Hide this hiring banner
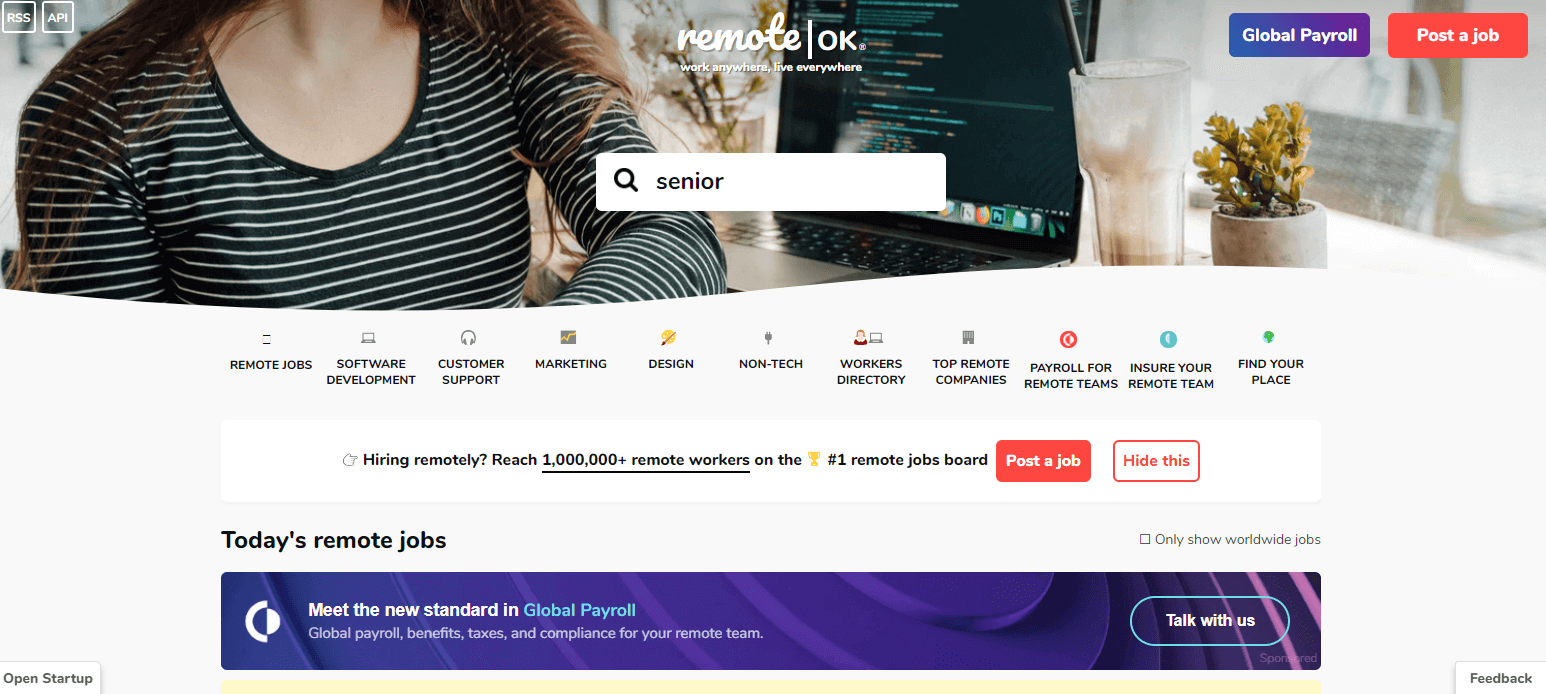The image size is (1546, 694). click(x=1156, y=461)
